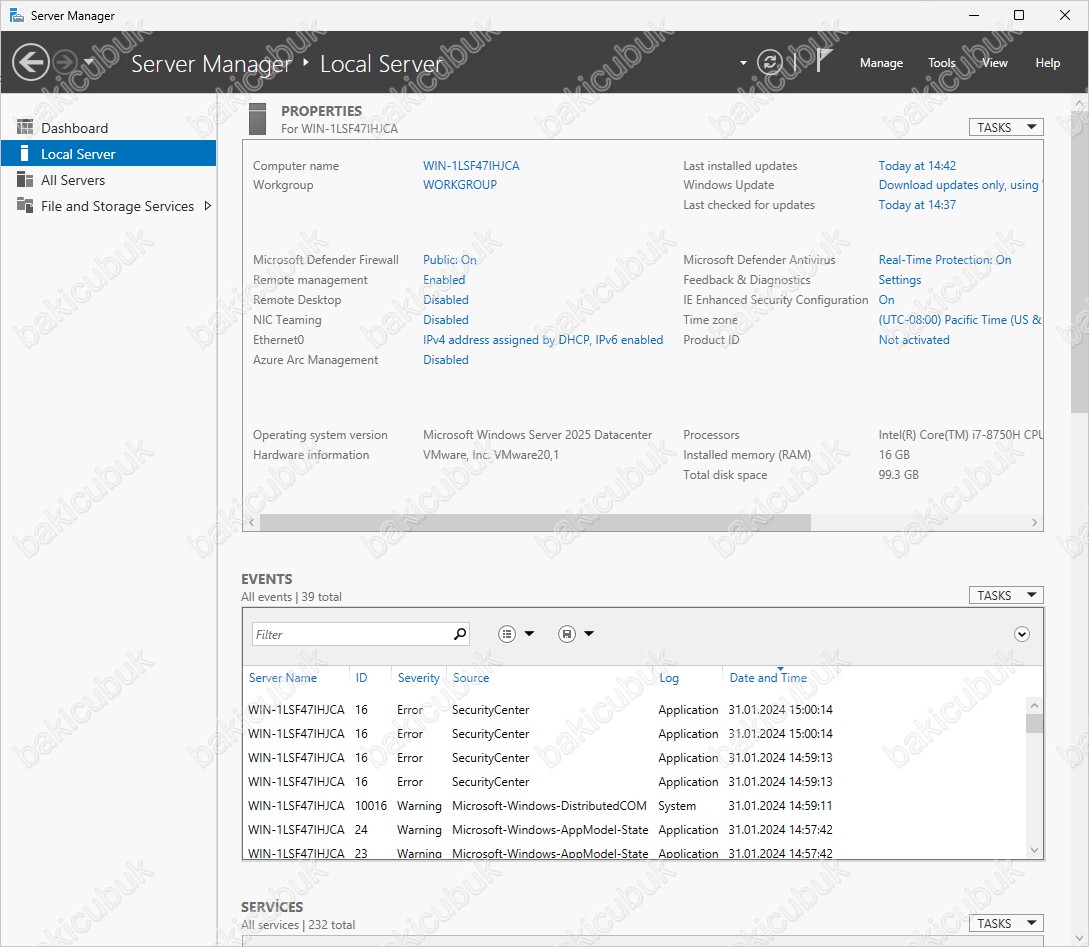Click the main window vertical scrollbar thumb
The width and height of the screenshot is (1089, 947).
point(1079,262)
